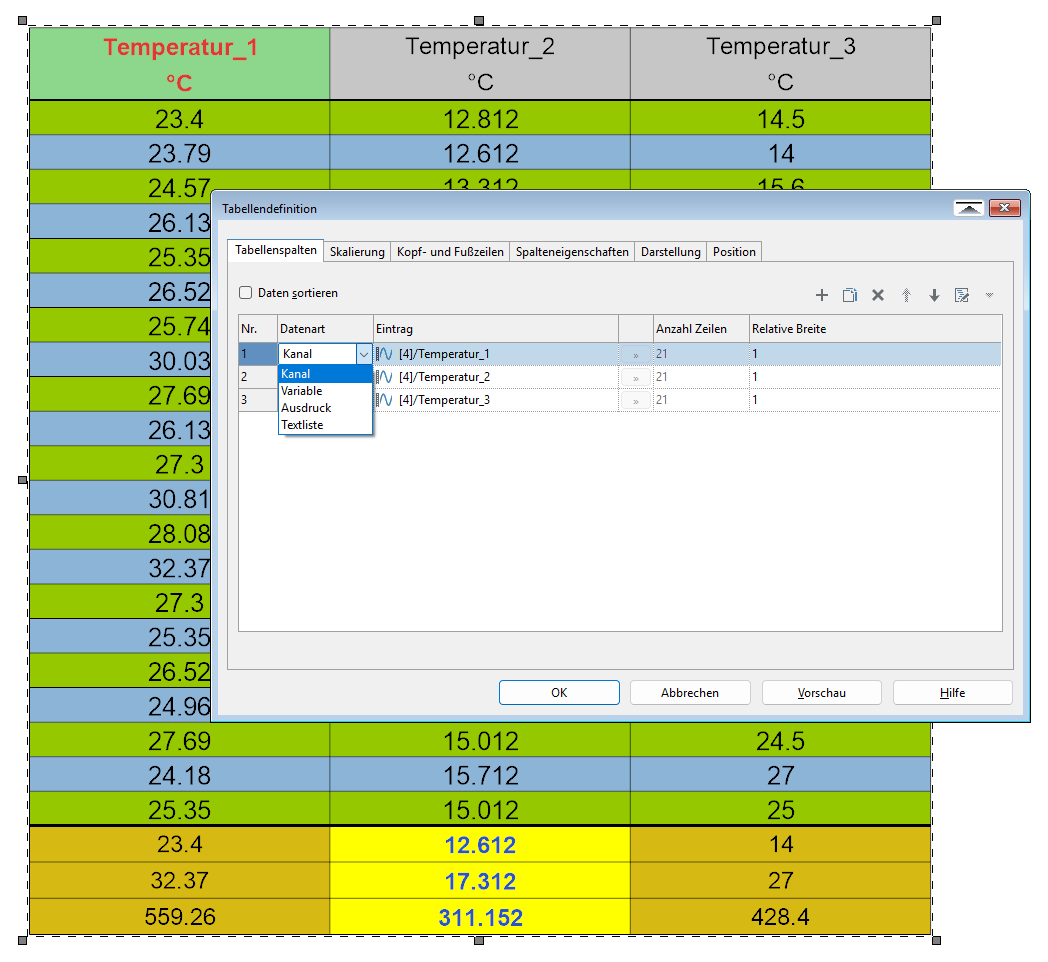Viewport: 1048px width, 962px height.
Task: Select Textliste in the Datenart dropdown list
Action: [x=302, y=425]
